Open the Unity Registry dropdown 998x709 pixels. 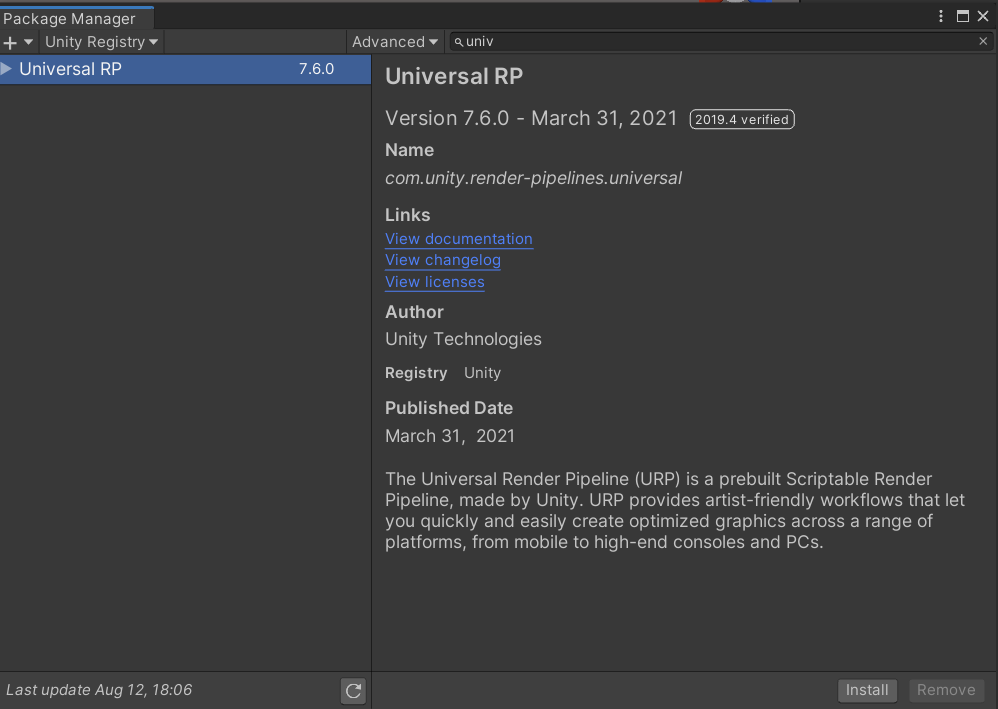coord(100,41)
